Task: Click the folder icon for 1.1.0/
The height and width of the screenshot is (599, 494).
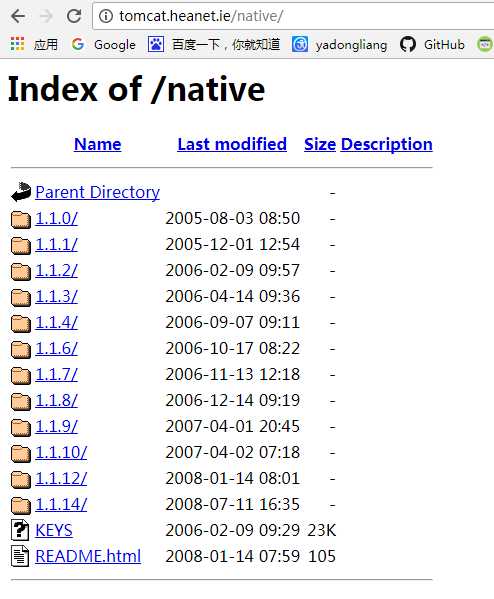Action: (21, 220)
